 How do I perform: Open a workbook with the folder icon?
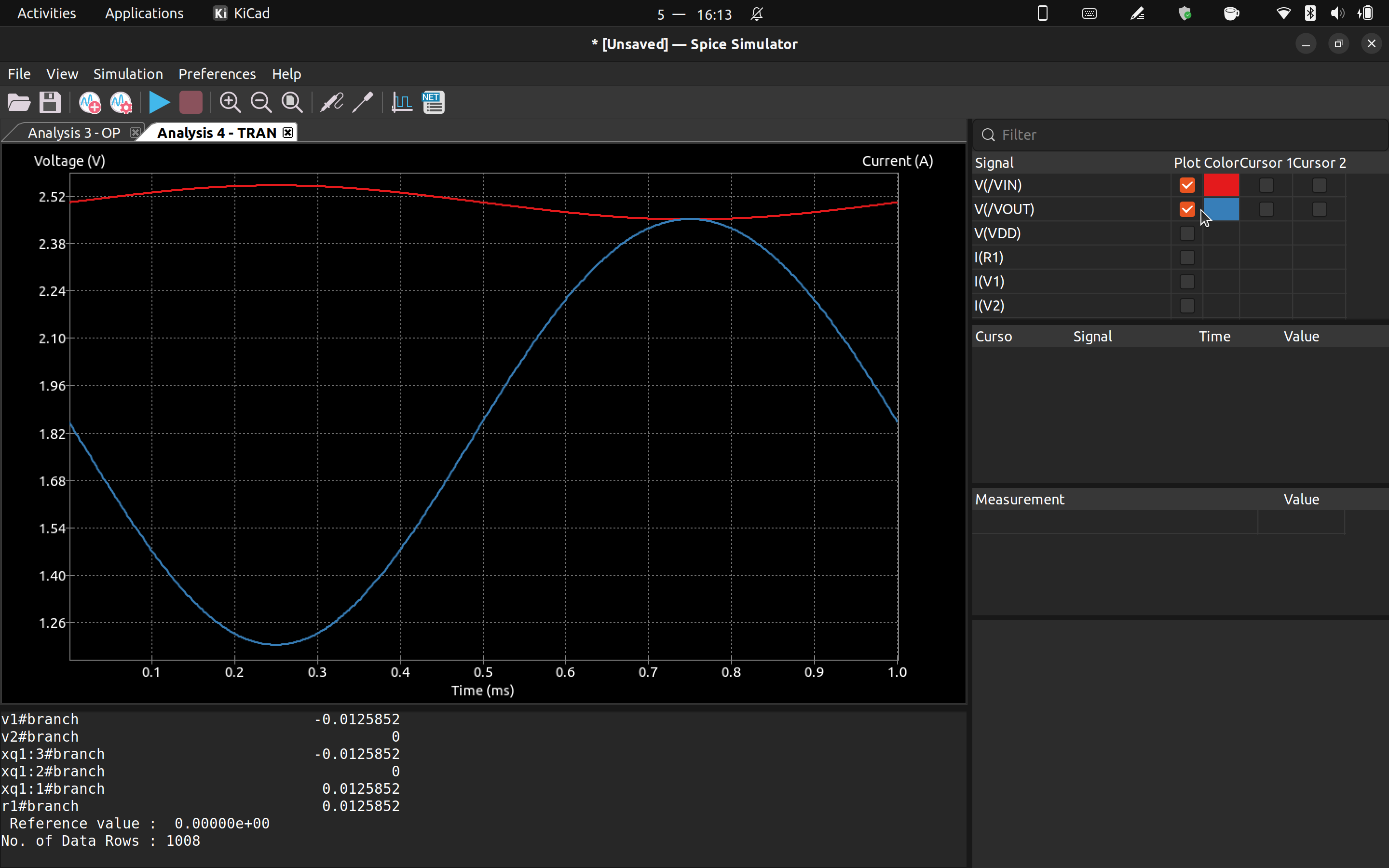click(19, 103)
